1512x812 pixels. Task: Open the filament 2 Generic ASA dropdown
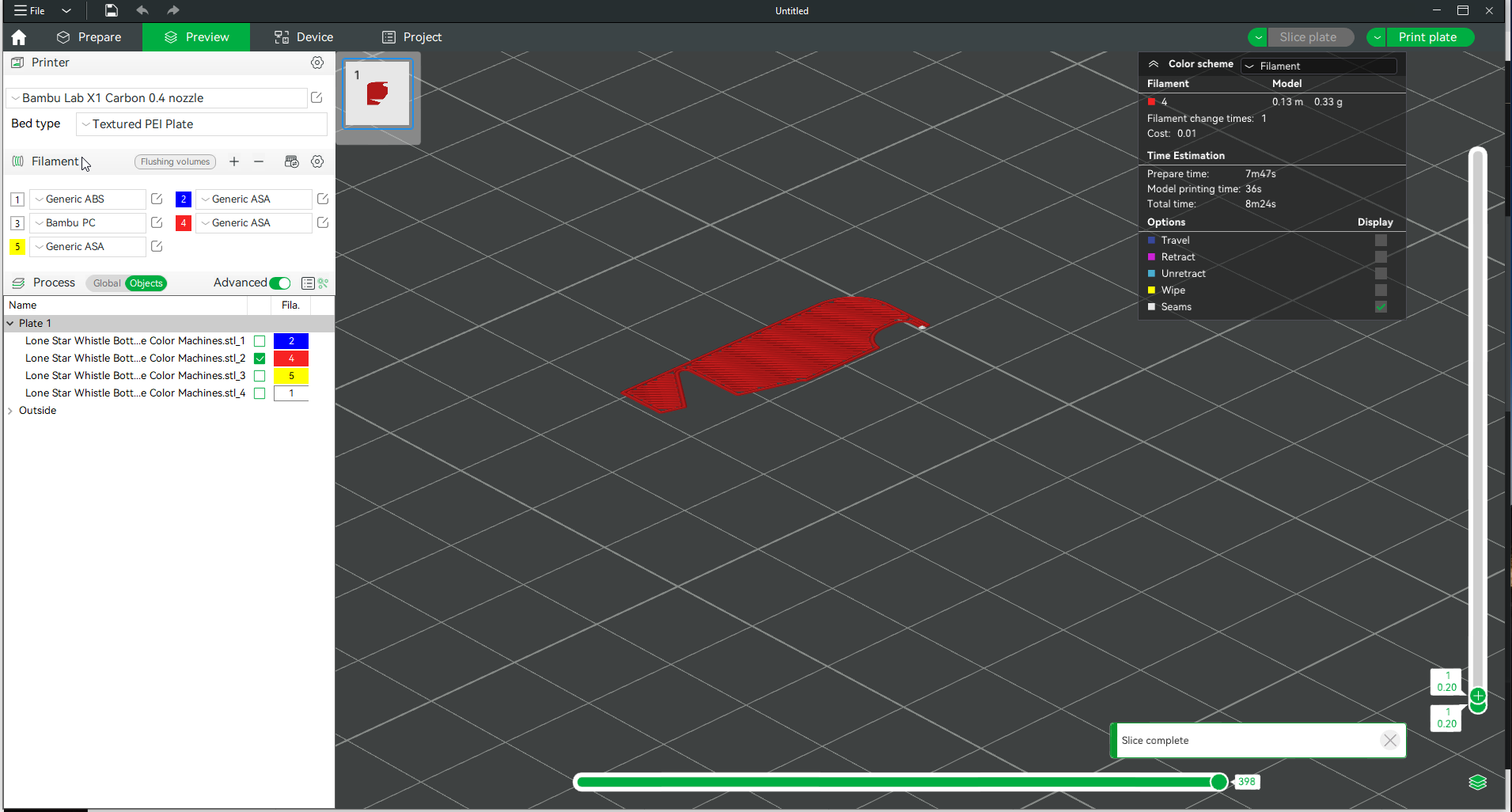(254, 199)
